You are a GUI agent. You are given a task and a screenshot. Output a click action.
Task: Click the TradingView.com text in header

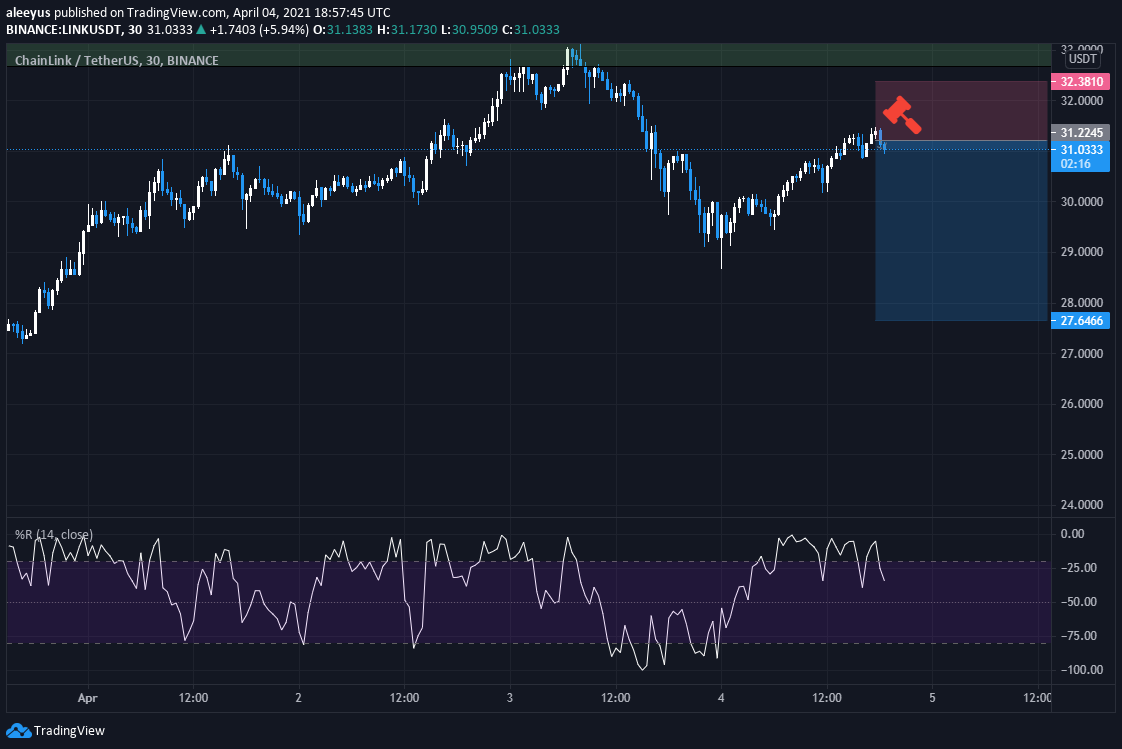tap(177, 12)
